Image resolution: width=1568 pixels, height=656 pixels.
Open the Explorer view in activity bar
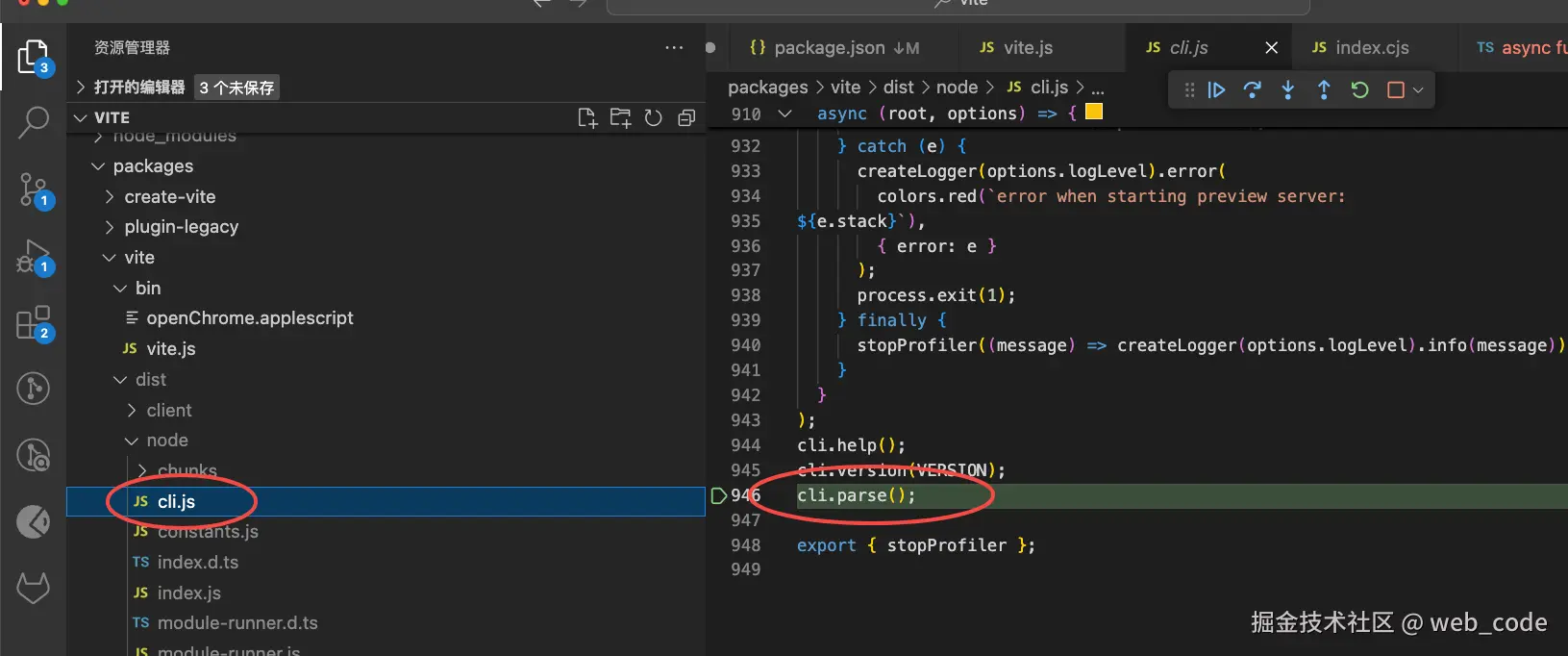(x=34, y=57)
